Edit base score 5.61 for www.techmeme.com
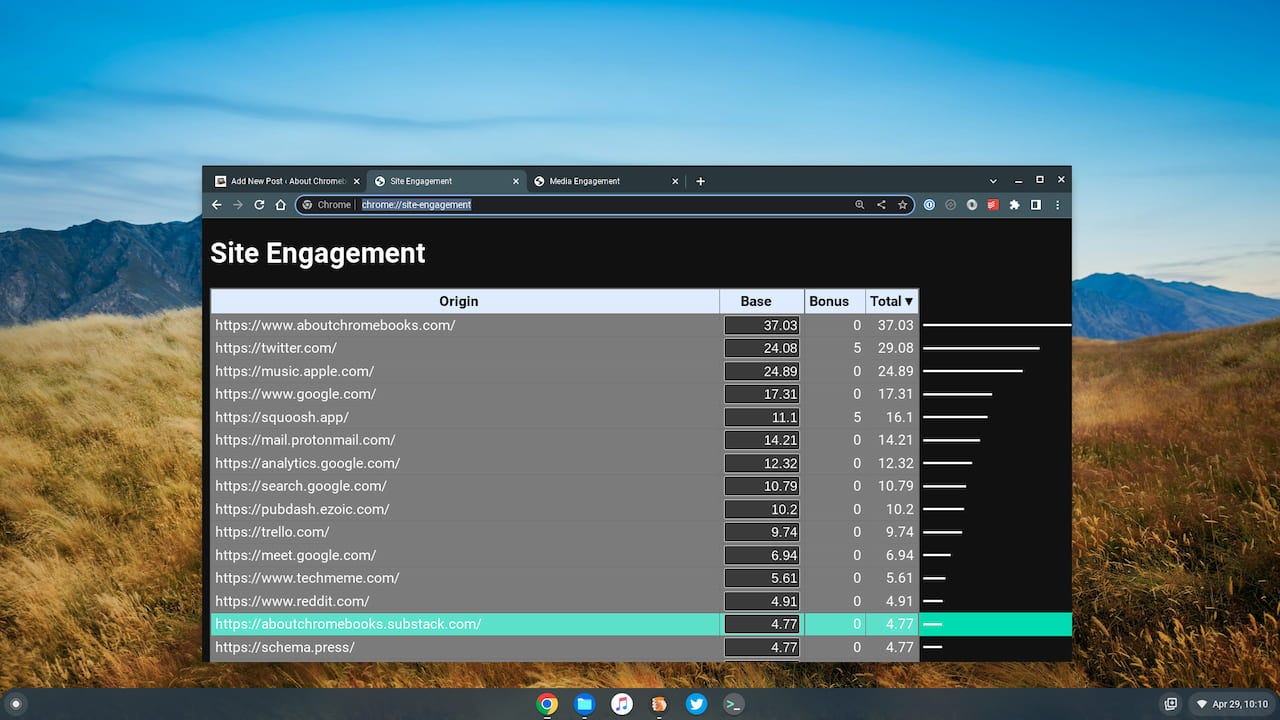 click(762, 578)
